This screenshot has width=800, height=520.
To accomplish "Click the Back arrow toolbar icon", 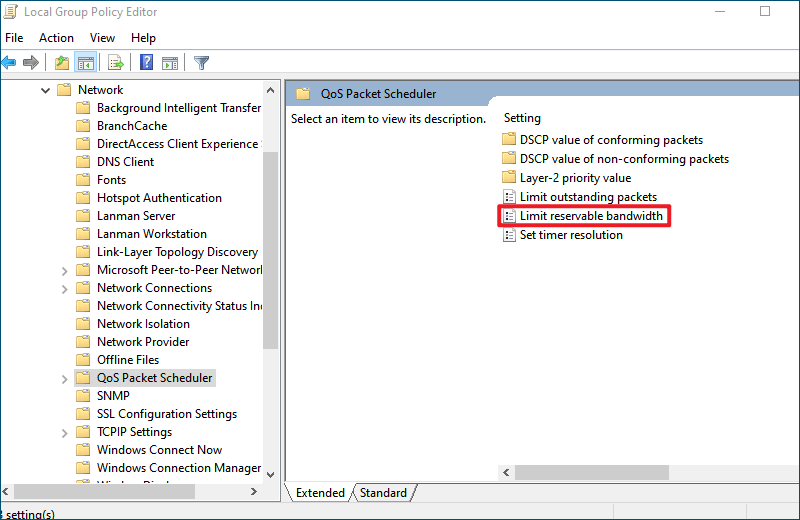I will (9, 63).
